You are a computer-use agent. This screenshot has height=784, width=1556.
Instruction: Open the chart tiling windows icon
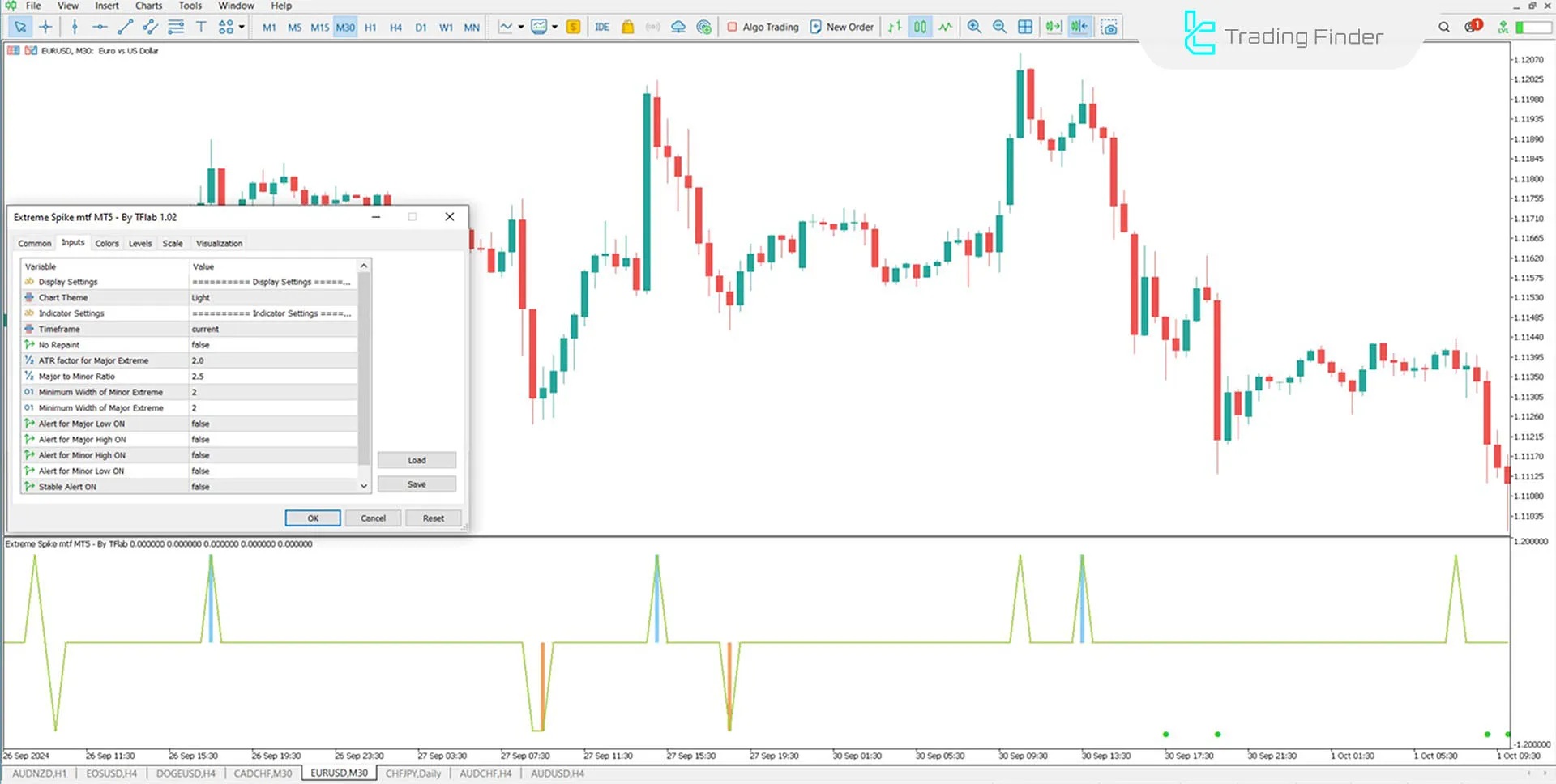click(1024, 27)
